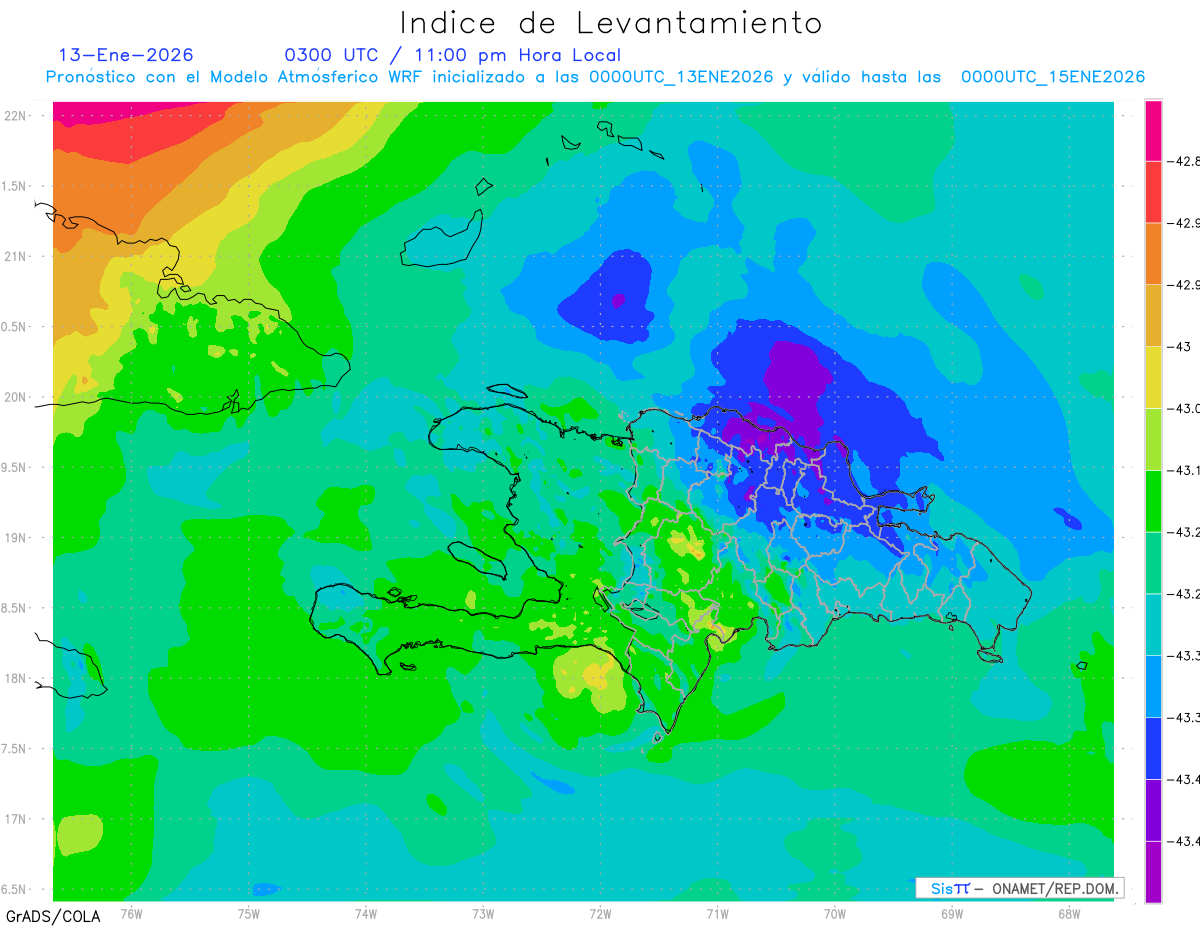Click the teal-green swatch in the color scale
Image resolution: width=1200 pixels, height=927 pixels.
1153,563
